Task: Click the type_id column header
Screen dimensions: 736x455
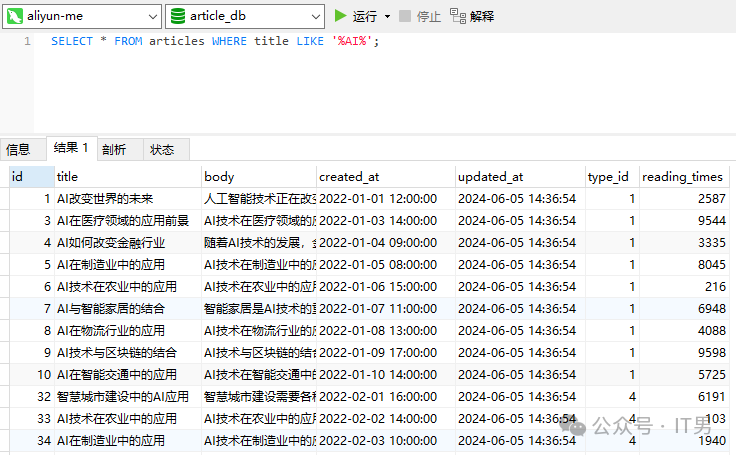Action: pyautogui.click(x=613, y=177)
